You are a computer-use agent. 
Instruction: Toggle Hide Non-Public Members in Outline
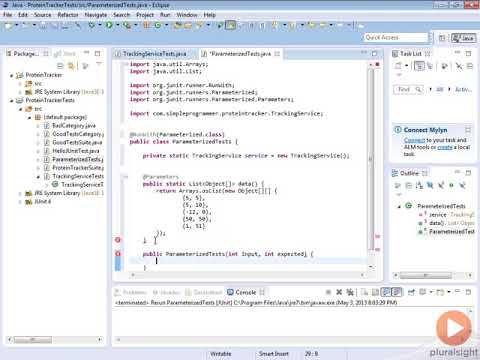click(451, 185)
